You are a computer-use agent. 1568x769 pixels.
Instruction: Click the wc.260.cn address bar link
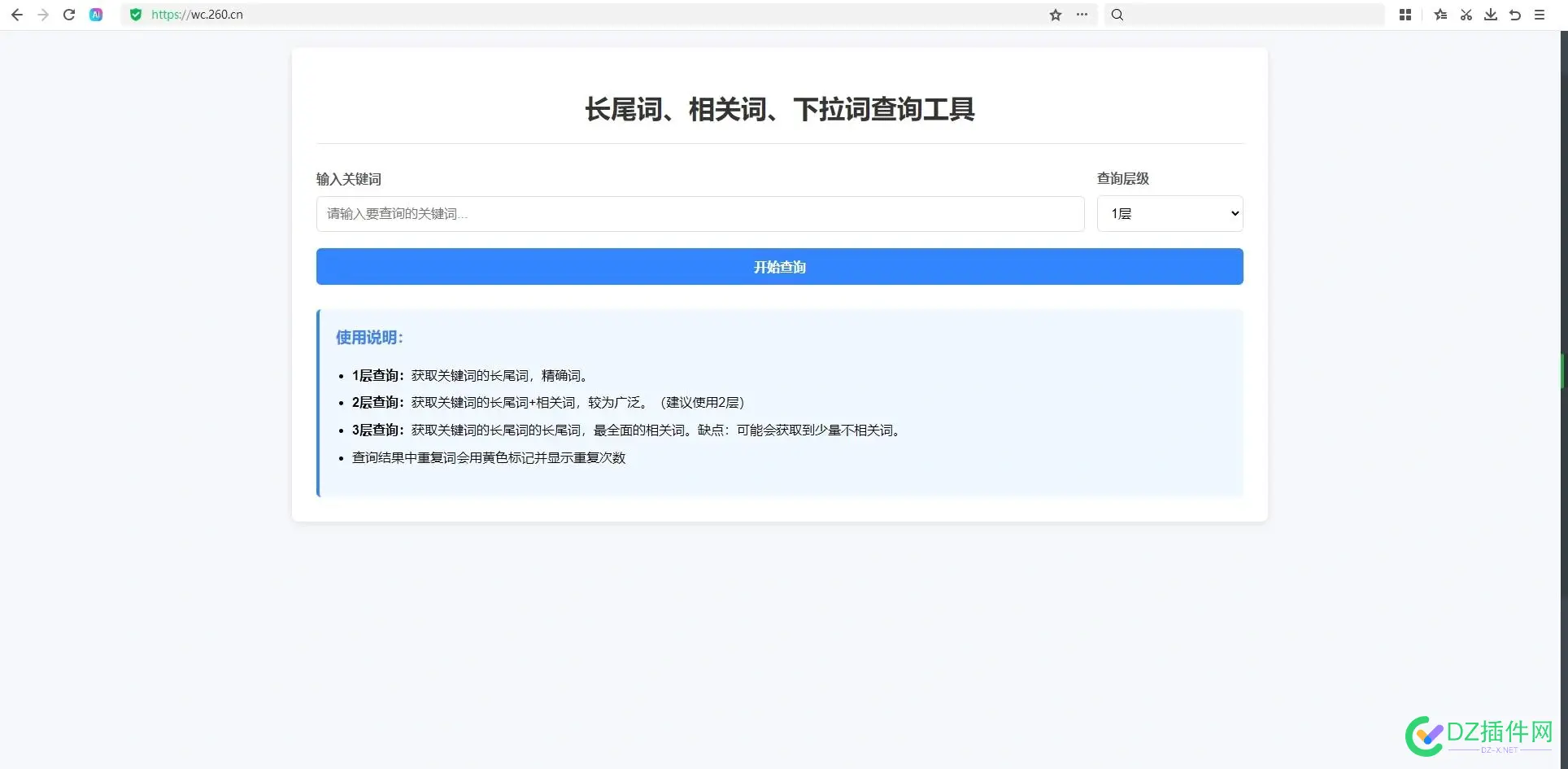pyautogui.click(x=198, y=14)
